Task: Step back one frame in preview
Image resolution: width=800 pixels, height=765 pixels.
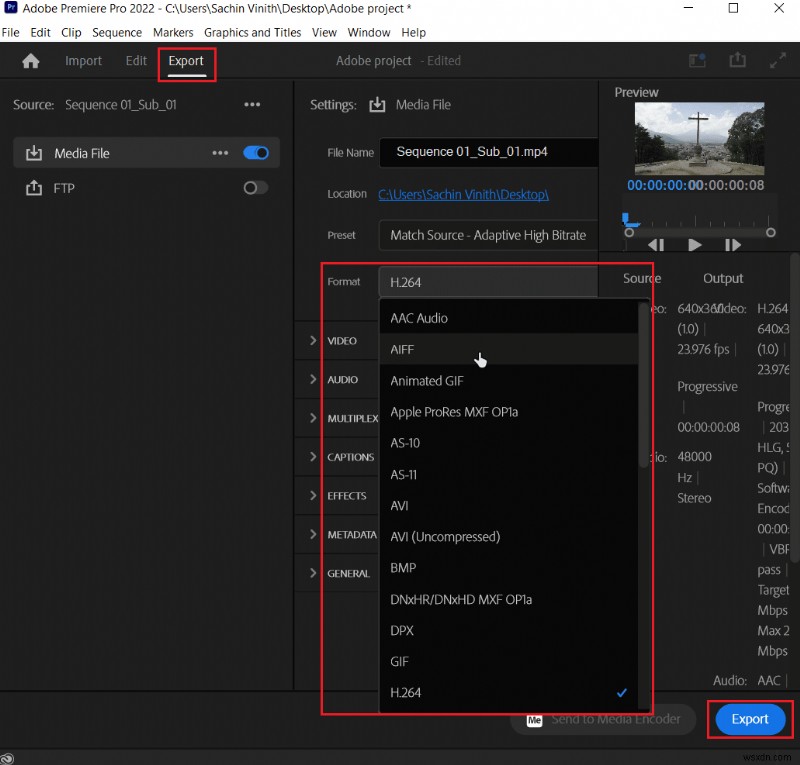Action: (656, 244)
